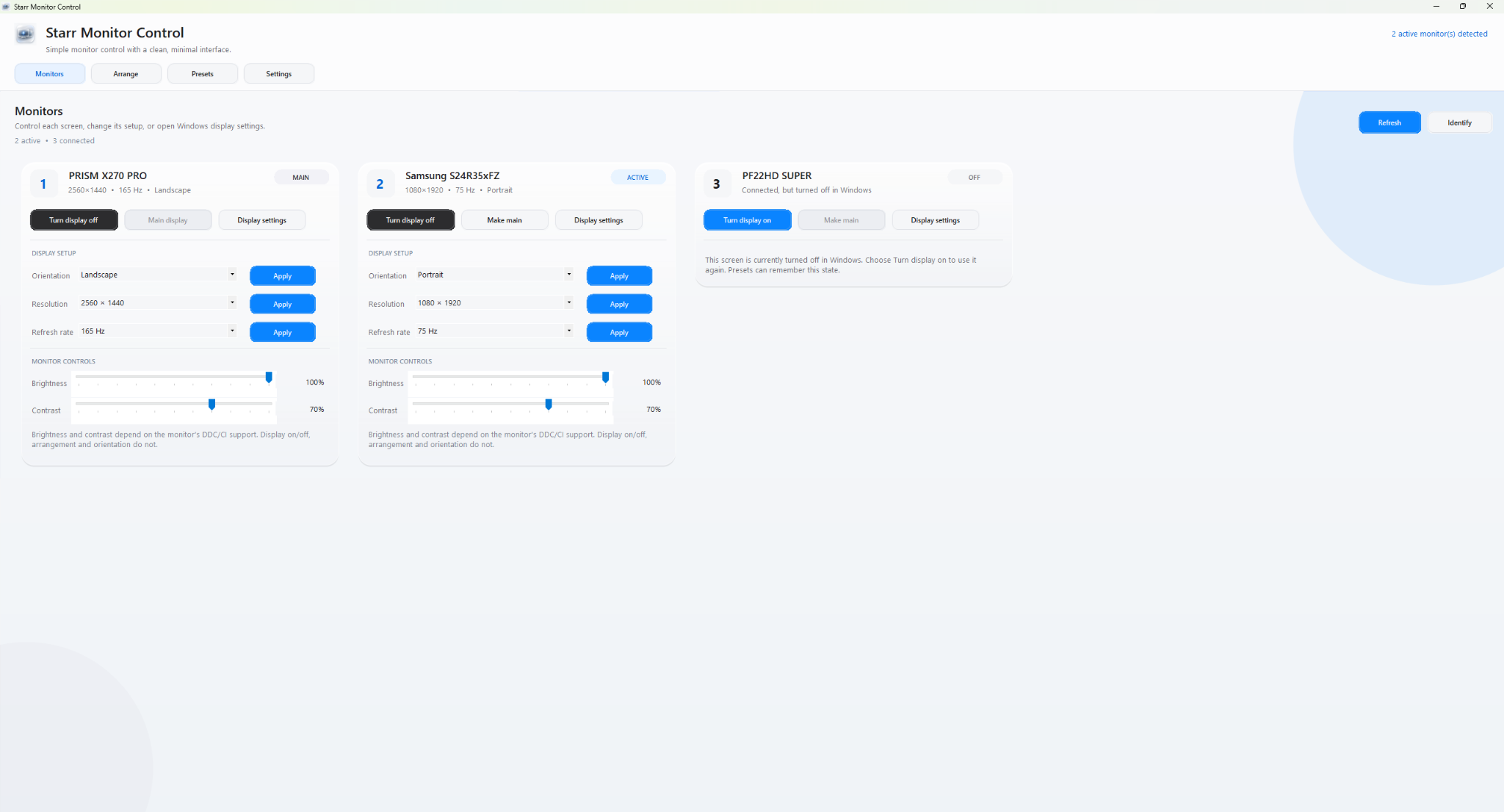Open Display settings for Samsung S24R35xFZ

click(599, 220)
